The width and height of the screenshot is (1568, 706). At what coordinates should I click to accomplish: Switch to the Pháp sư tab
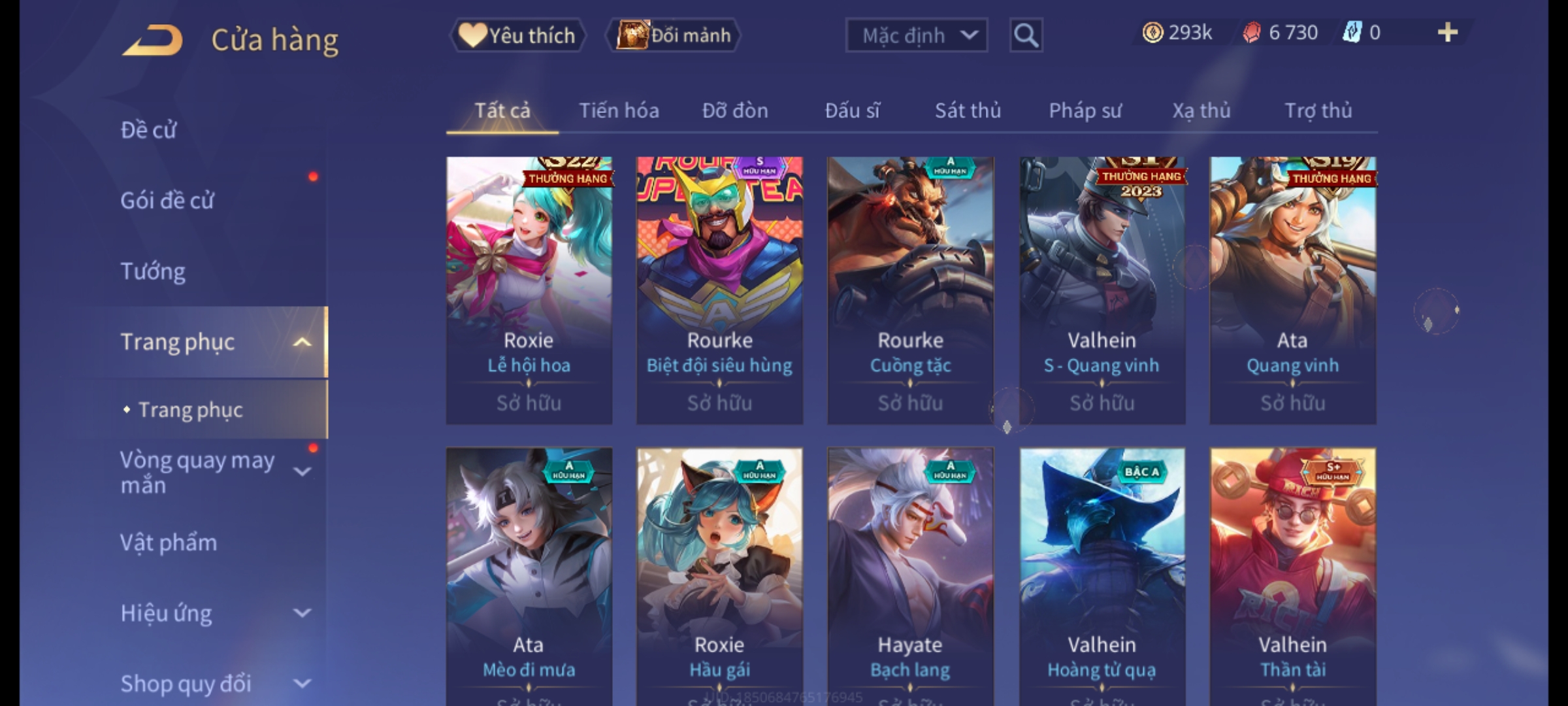[x=1085, y=110]
